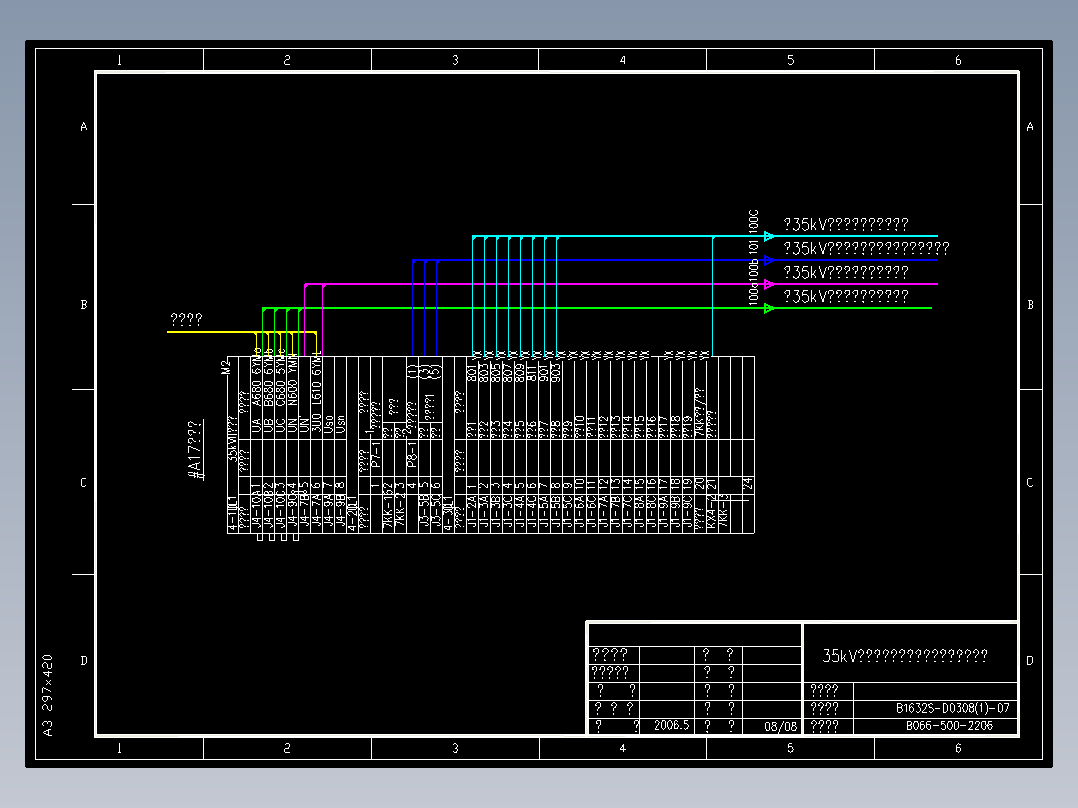Click the blue arrowhead marker
The image size is (1078, 808).
[x=769, y=261]
